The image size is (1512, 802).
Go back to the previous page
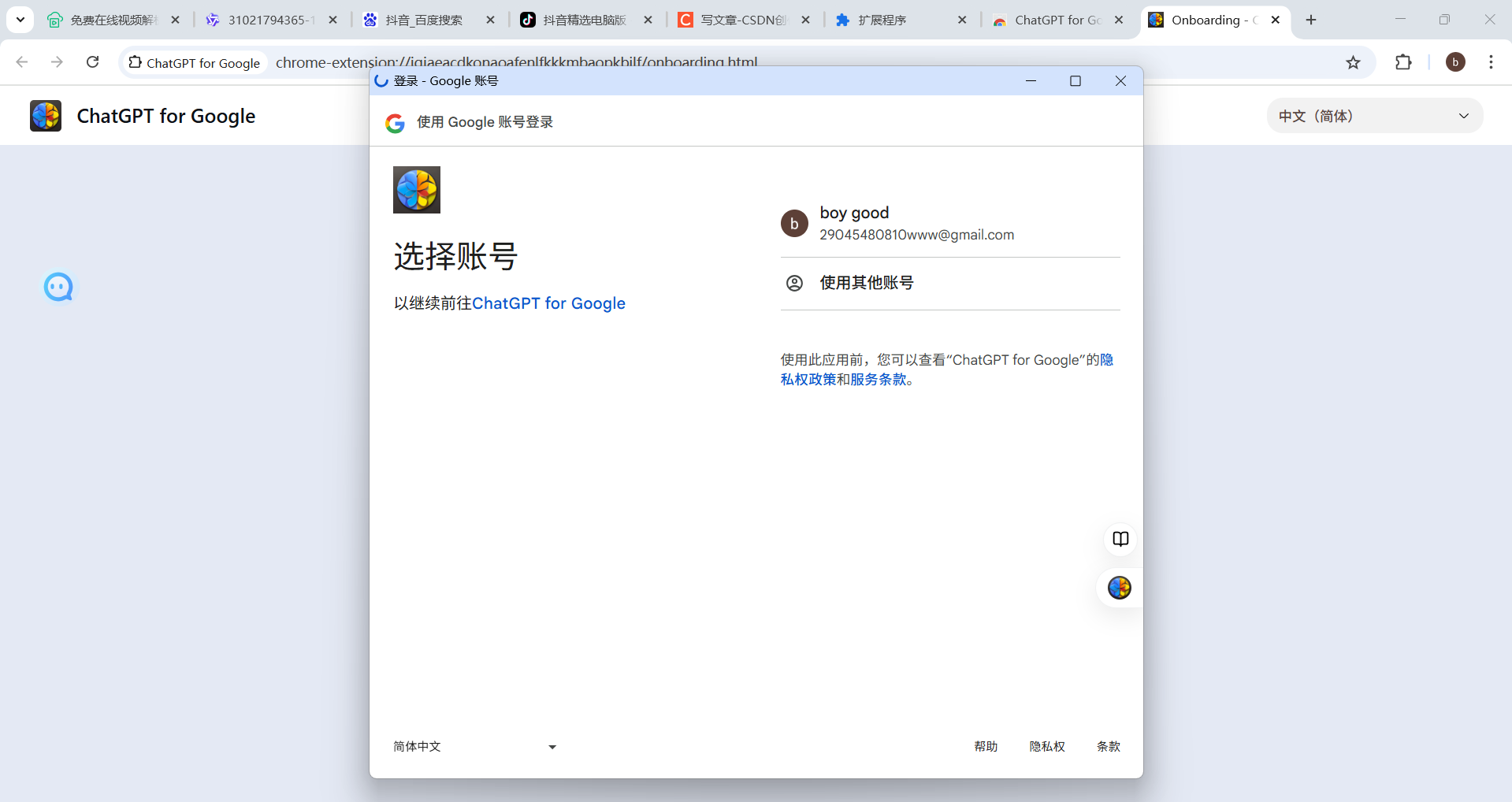click(22, 62)
